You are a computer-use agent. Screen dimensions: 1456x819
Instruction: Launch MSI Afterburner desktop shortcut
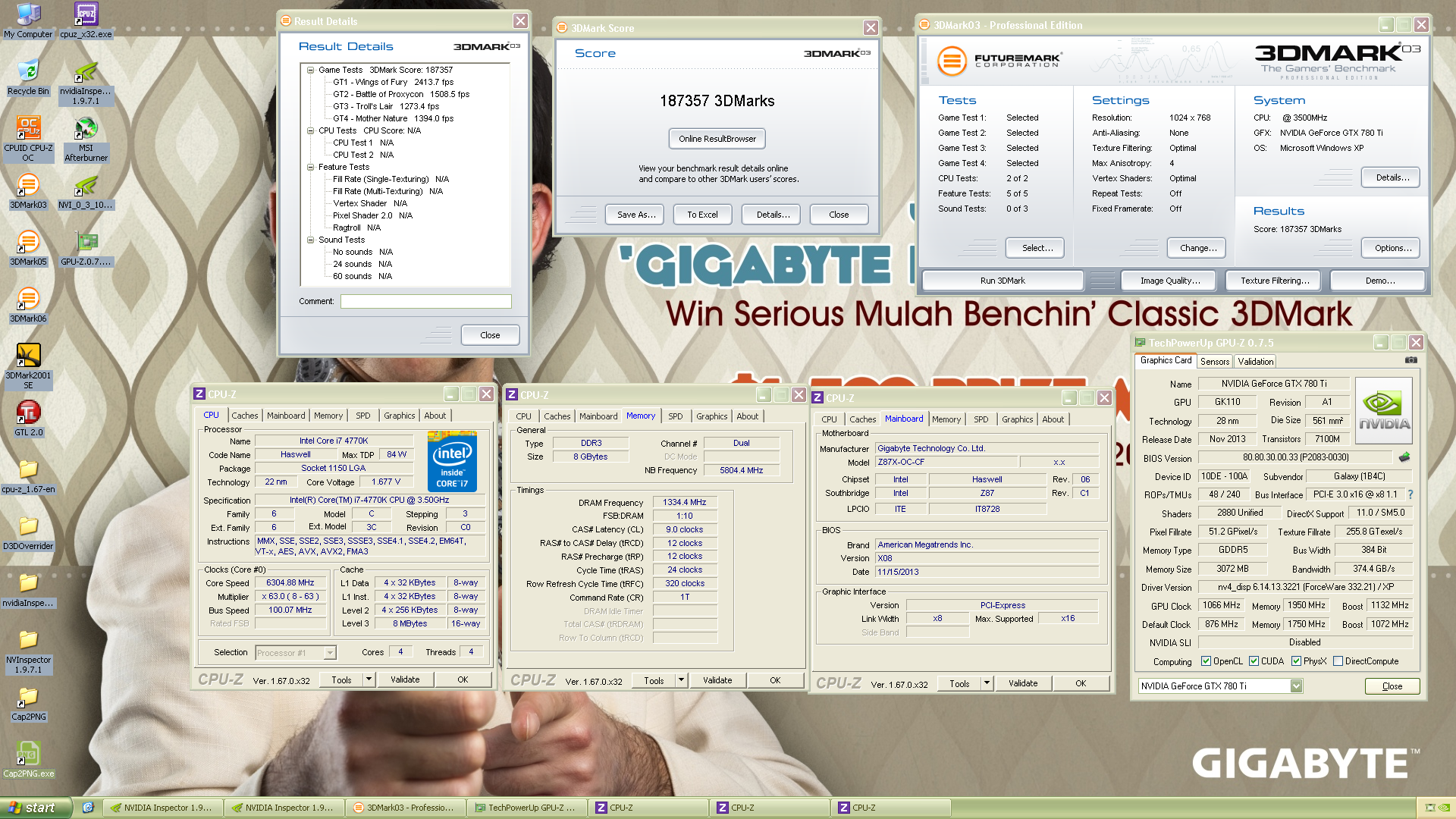[86, 140]
